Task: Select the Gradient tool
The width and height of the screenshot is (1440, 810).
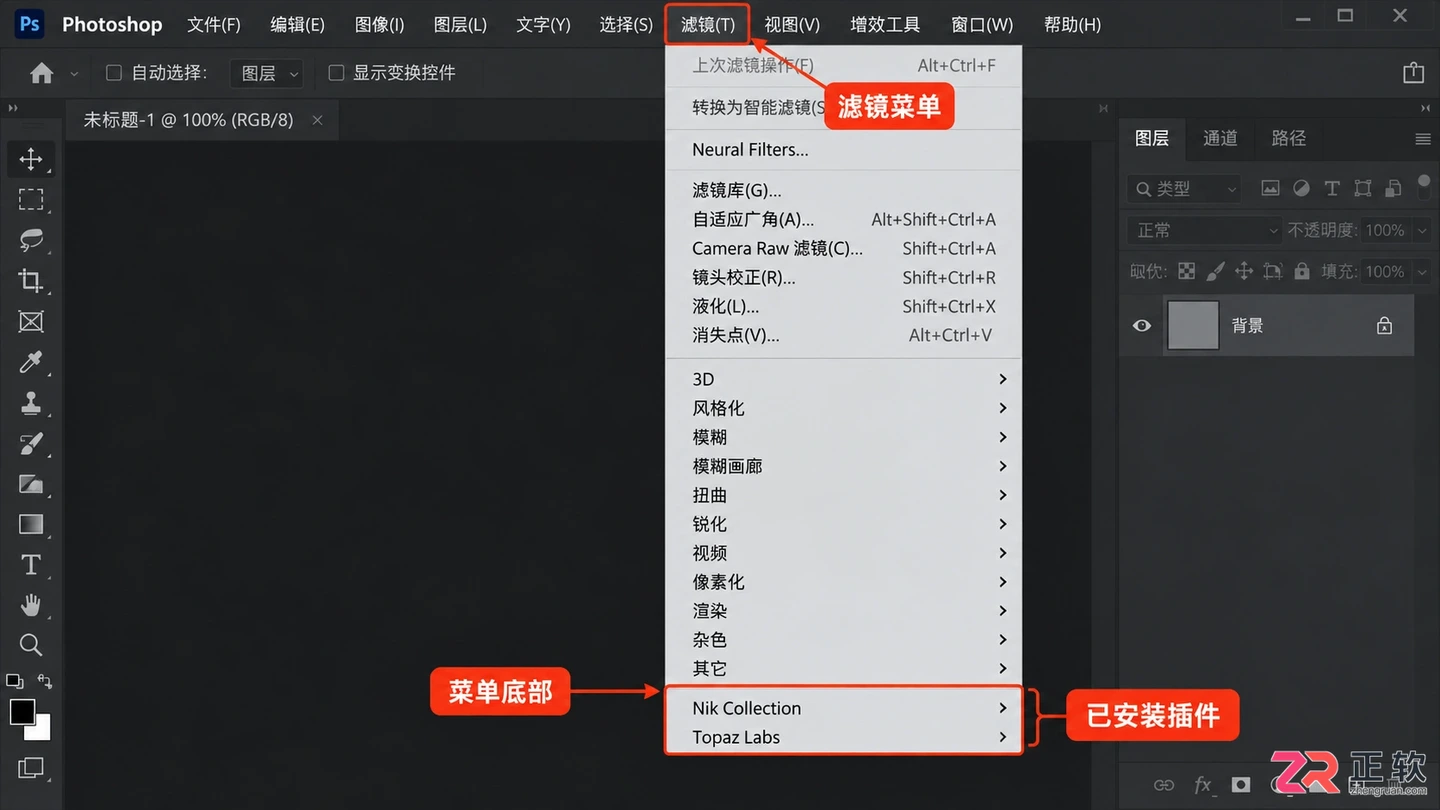Action: point(31,524)
